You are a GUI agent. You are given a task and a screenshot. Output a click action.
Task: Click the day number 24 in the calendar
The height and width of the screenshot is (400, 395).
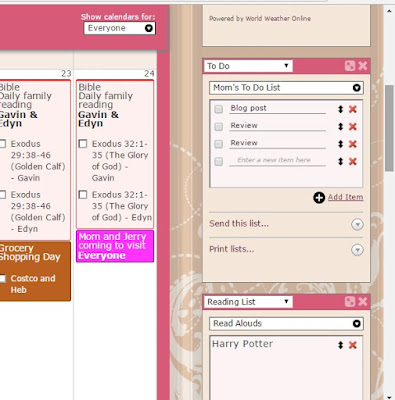pyautogui.click(x=149, y=74)
